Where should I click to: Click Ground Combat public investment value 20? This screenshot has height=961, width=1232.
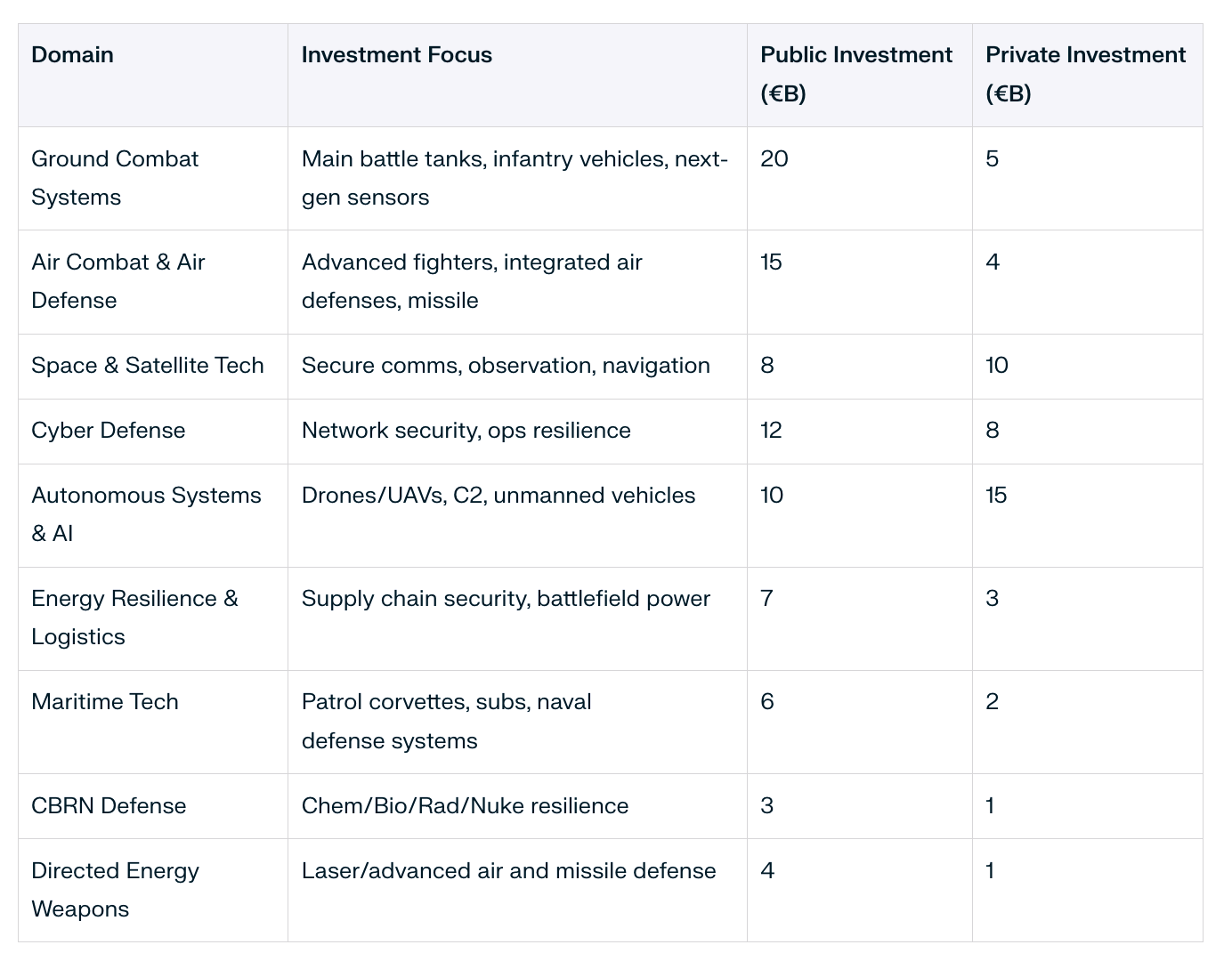[774, 159]
